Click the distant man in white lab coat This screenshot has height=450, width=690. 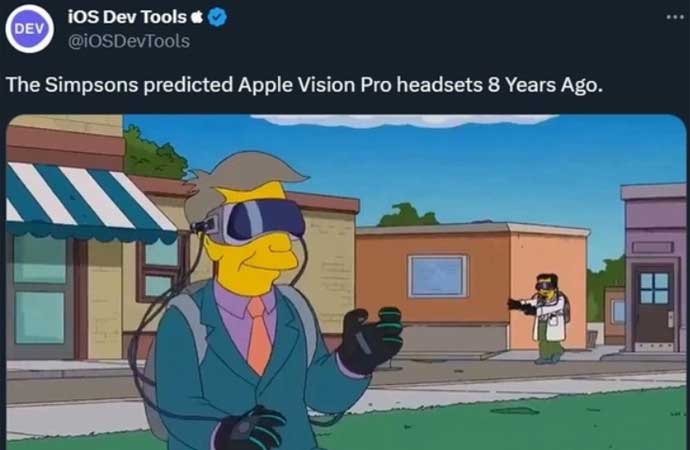coord(543,318)
